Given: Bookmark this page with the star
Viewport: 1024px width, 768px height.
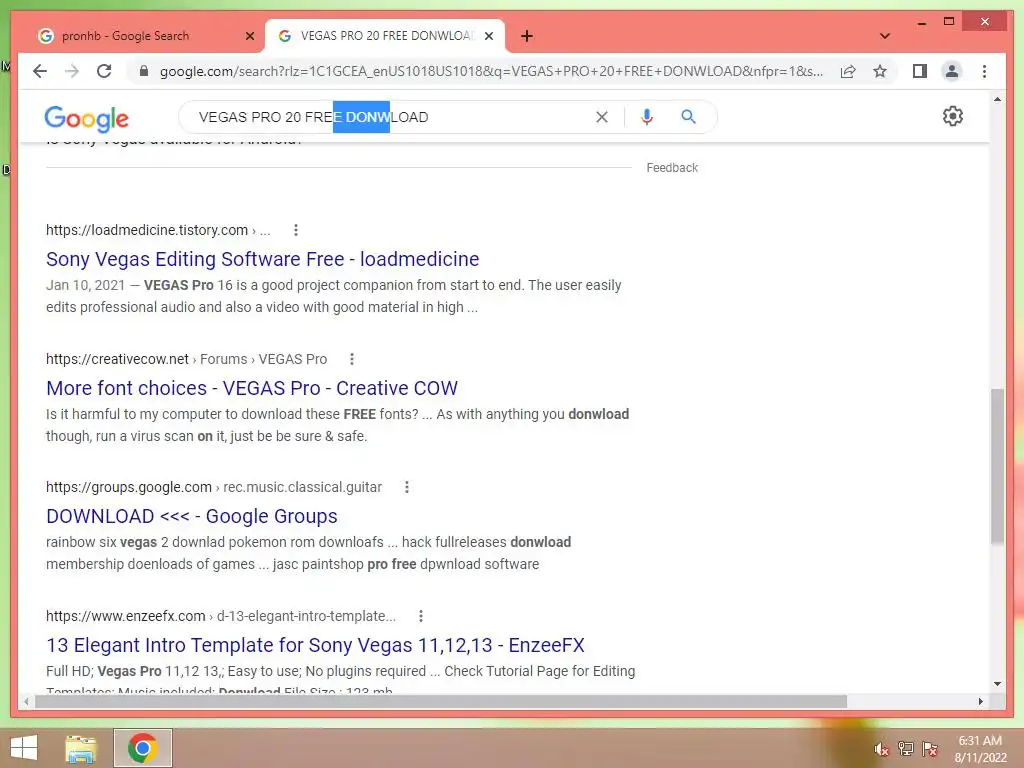Looking at the screenshot, I should click(x=880, y=71).
